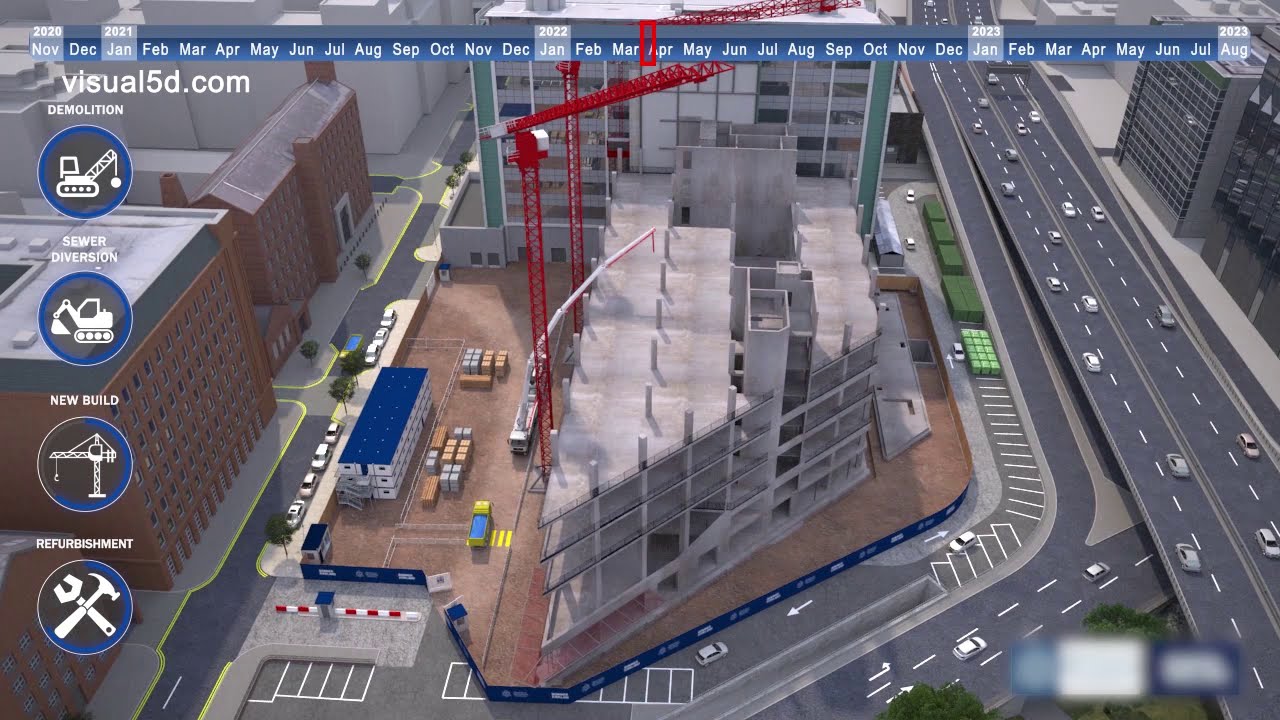Screen dimensions: 1280x720
Task: Jump to Dec 2022 on the timeline
Action: [x=949, y=50]
